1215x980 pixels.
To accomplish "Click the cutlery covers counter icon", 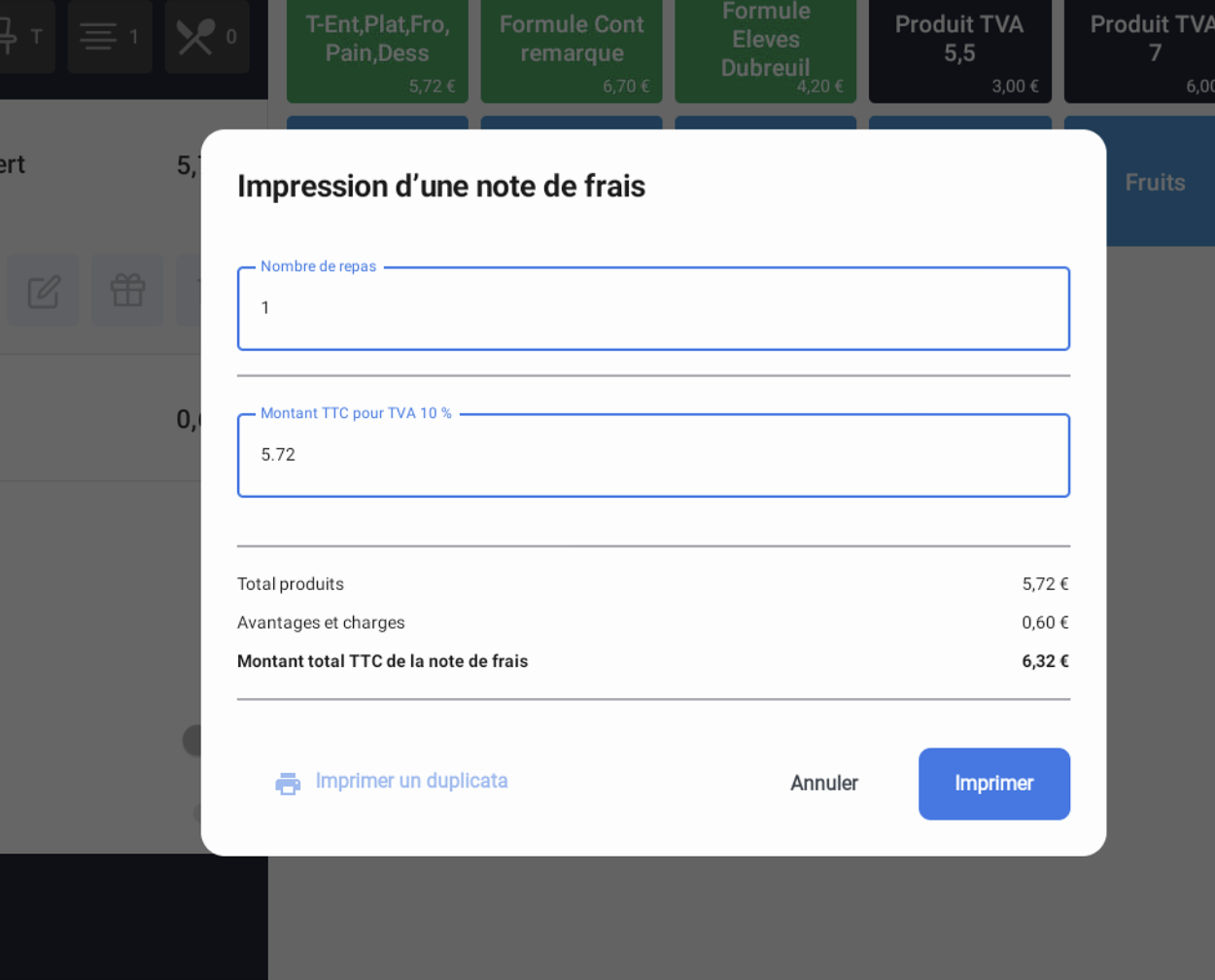I will click(196, 37).
